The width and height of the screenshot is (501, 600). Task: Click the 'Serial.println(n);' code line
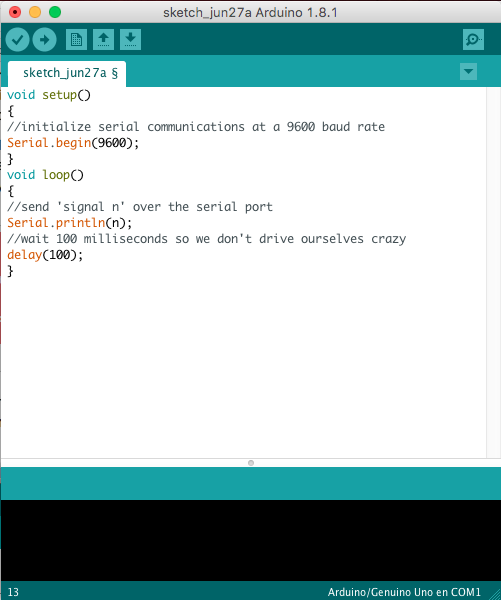pos(69,223)
